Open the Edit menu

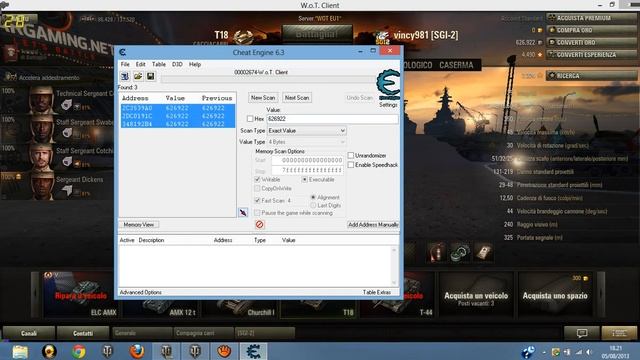(x=140, y=64)
